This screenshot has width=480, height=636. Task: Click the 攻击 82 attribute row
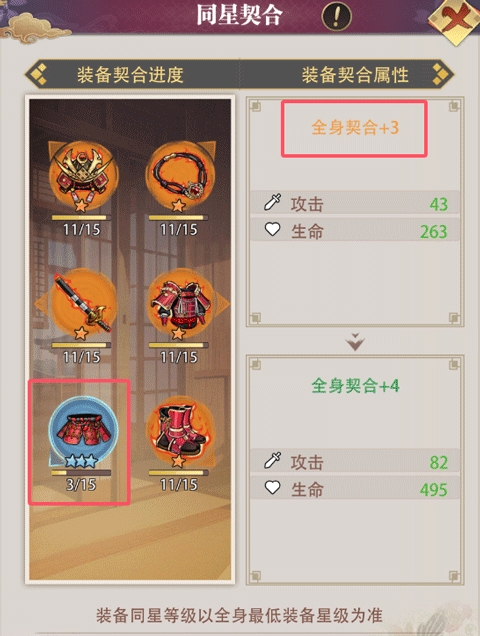(355, 462)
